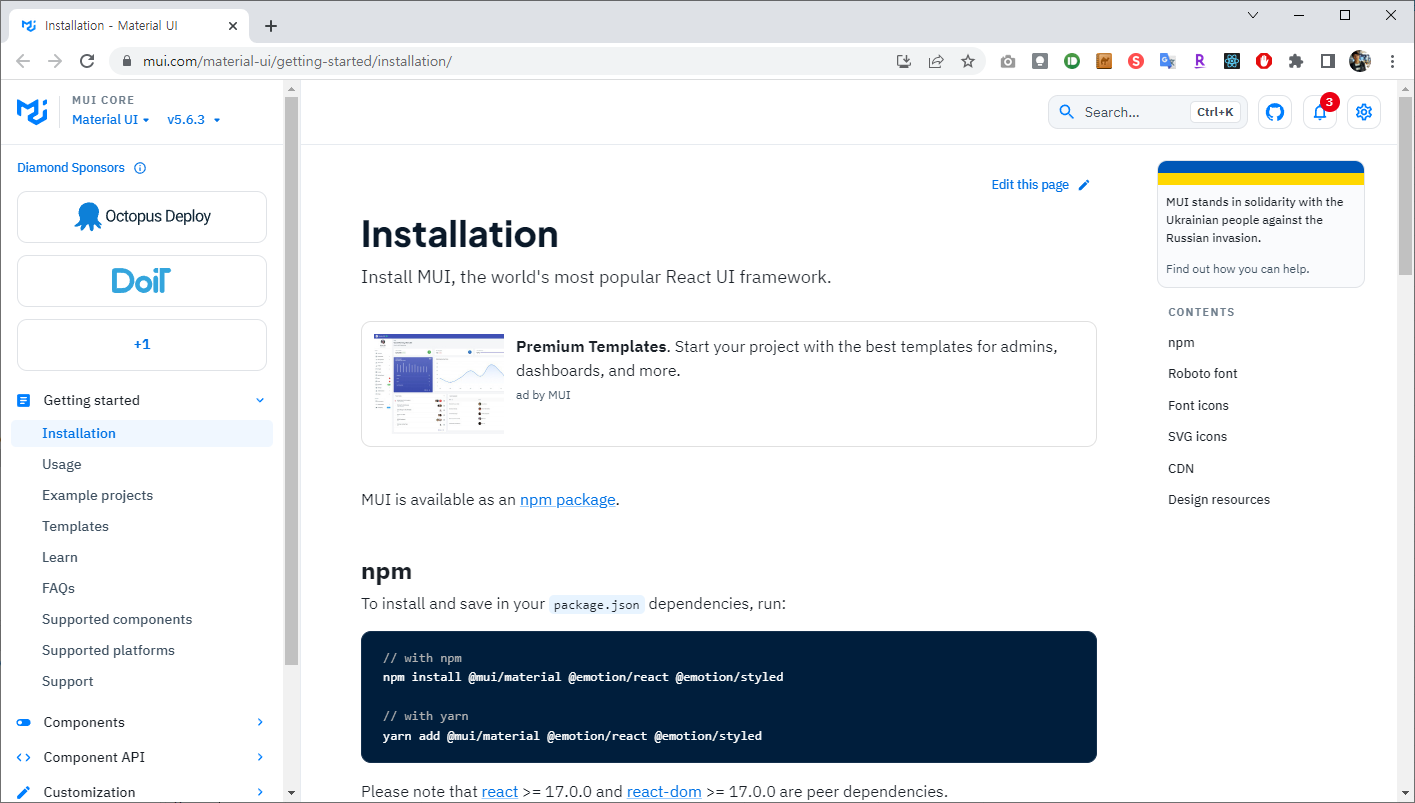This screenshot has width=1415, height=803.
Task: Follow the npm package link
Action: click(567, 499)
